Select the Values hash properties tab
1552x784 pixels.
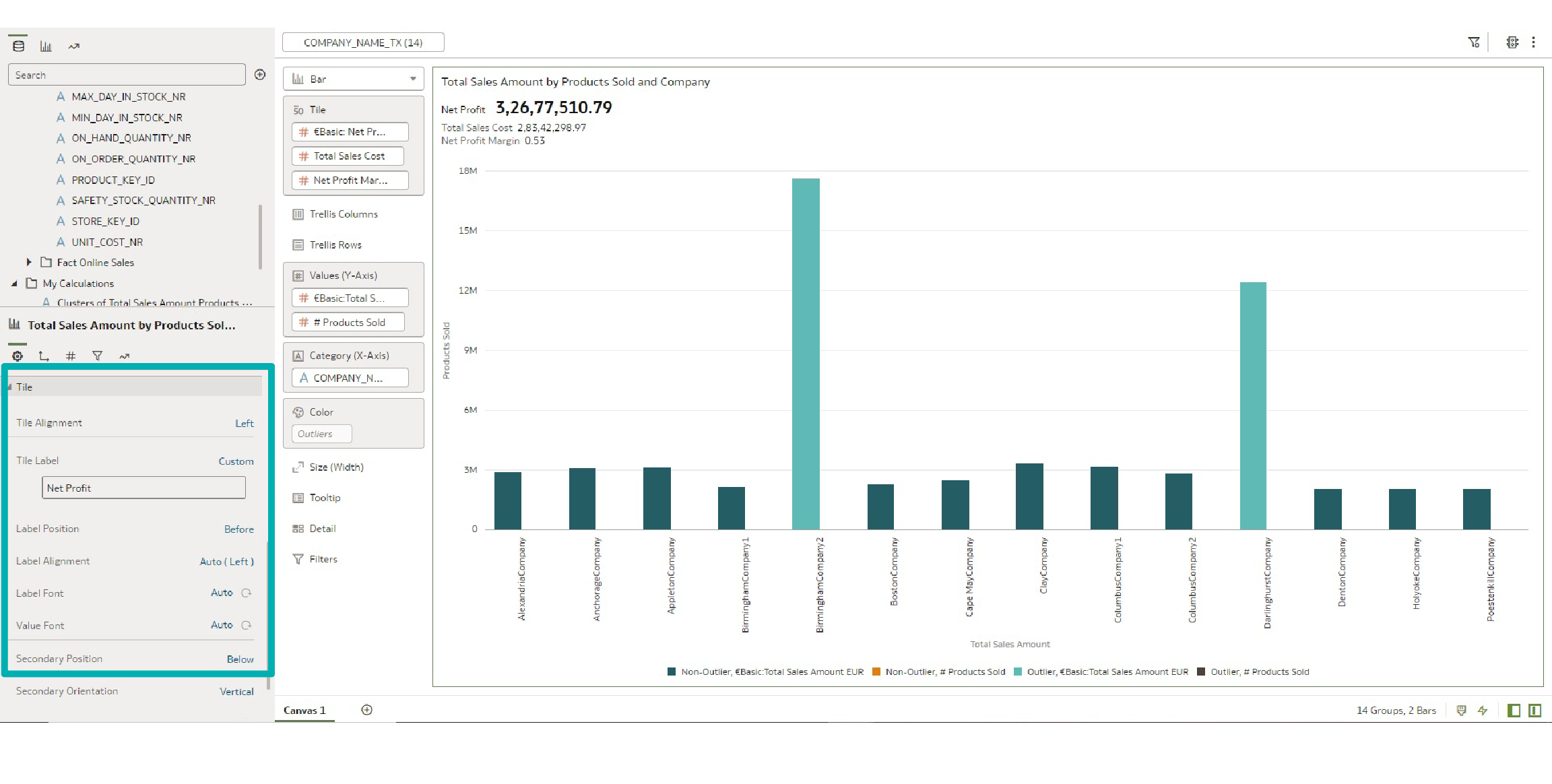pyautogui.click(x=71, y=356)
